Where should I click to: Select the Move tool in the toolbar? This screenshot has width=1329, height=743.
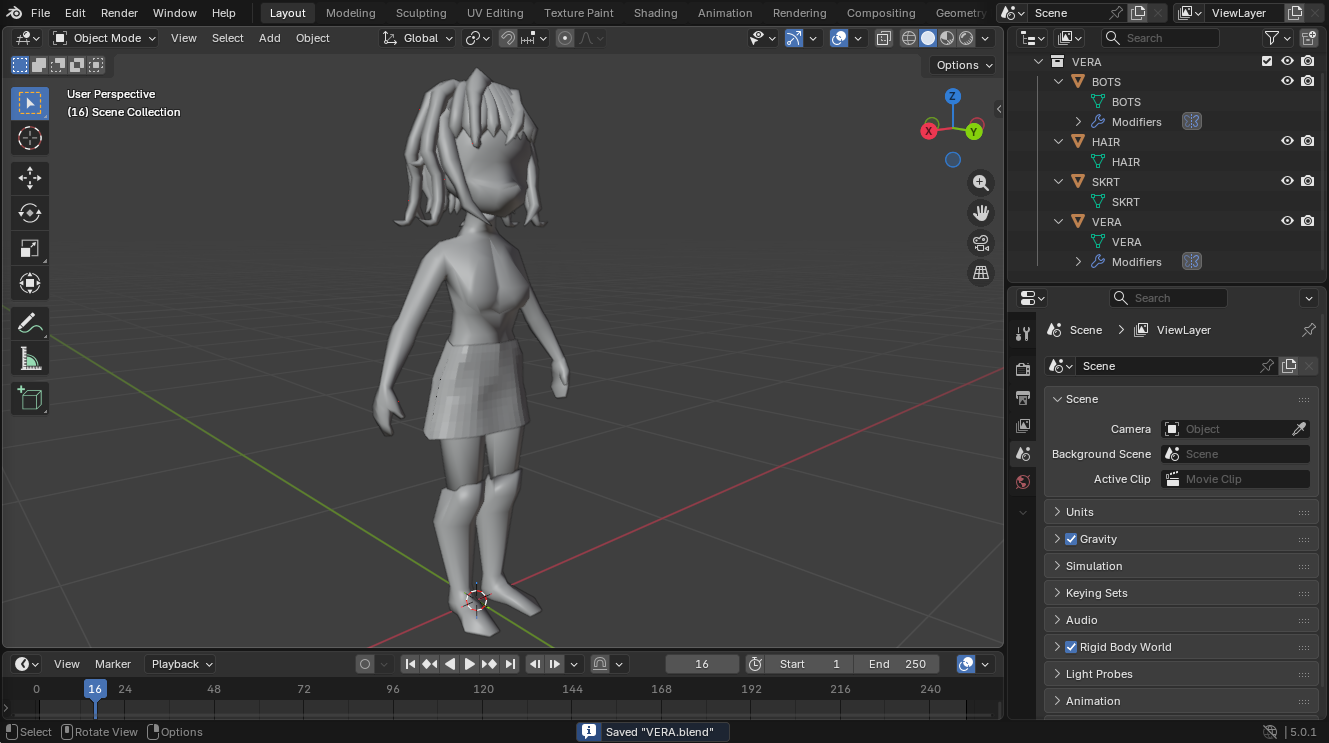pyautogui.click(x=30, y=179)
